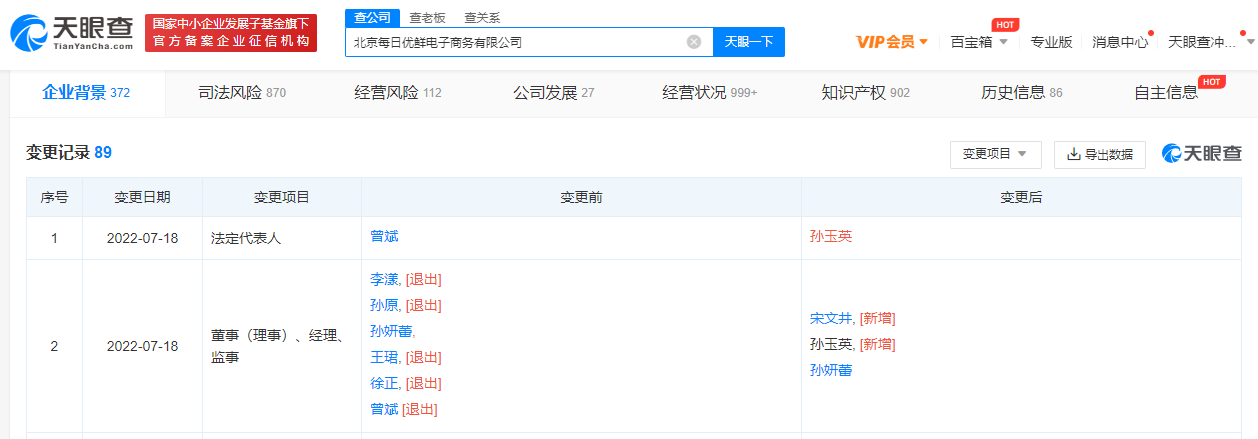Open the 孙原 person link
Viewport: 1258px width, 439px height.
385,305
